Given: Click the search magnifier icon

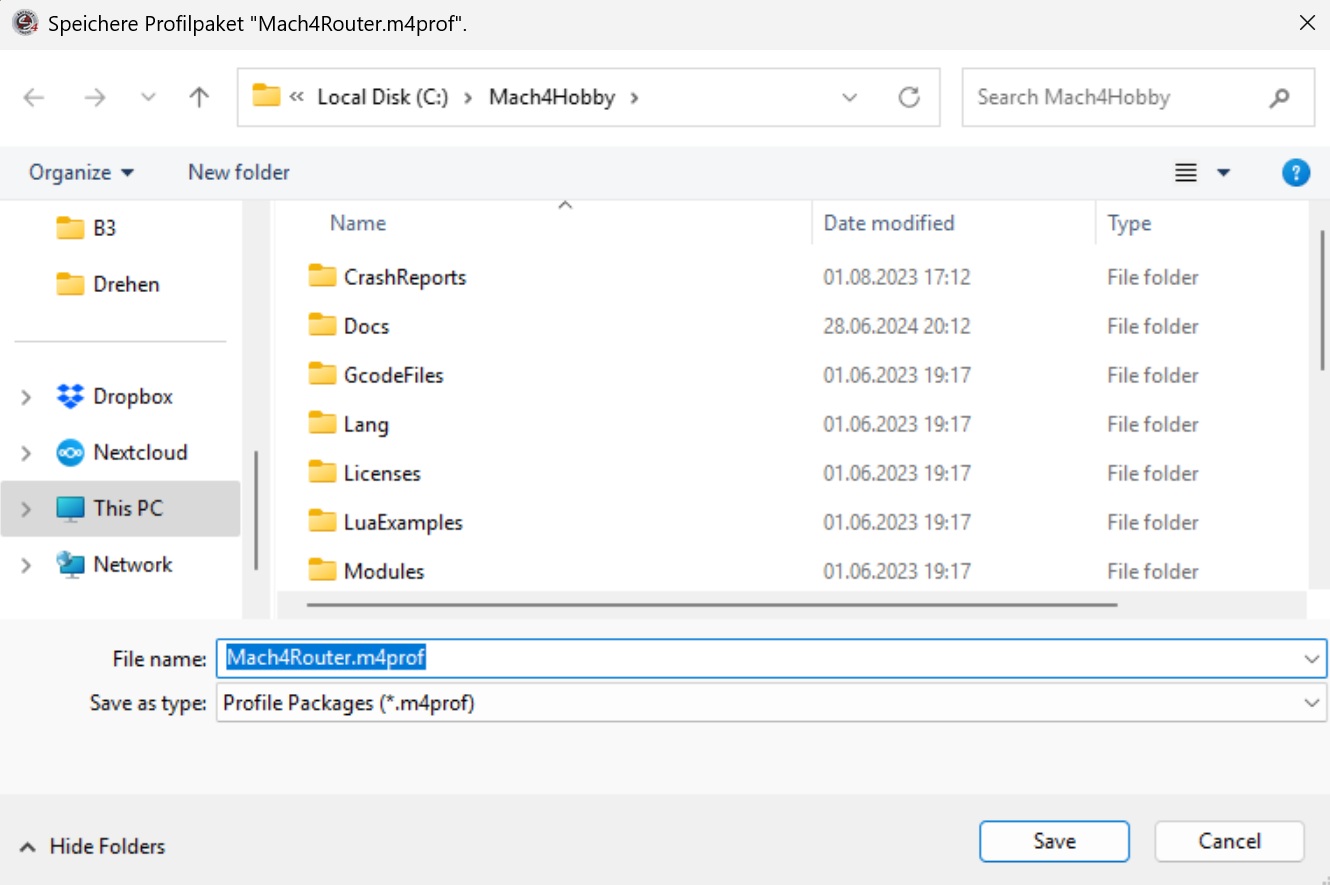Looking at the screenshot, I should [1279, 98].
